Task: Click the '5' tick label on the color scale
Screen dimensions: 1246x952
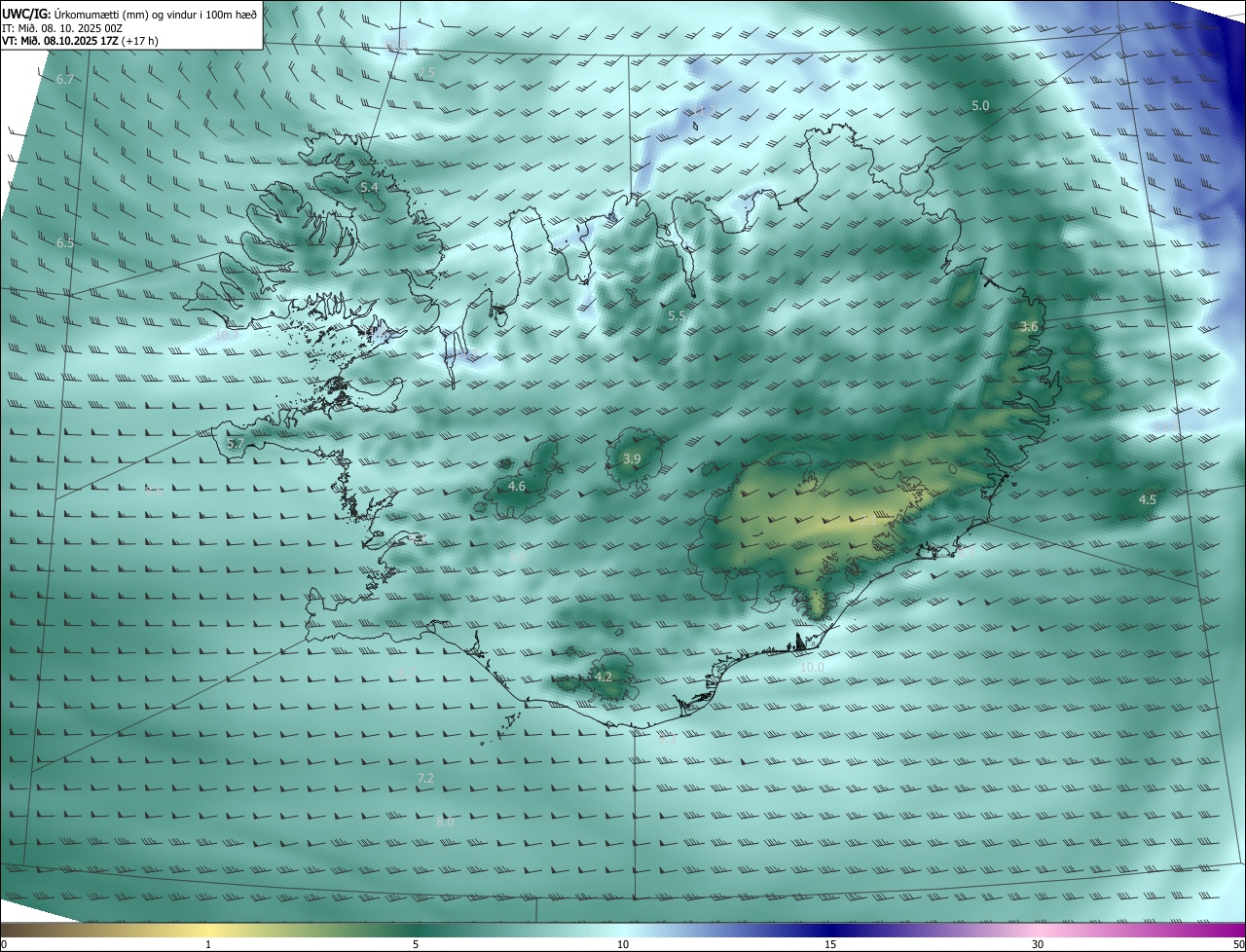Action: point(416,944)
